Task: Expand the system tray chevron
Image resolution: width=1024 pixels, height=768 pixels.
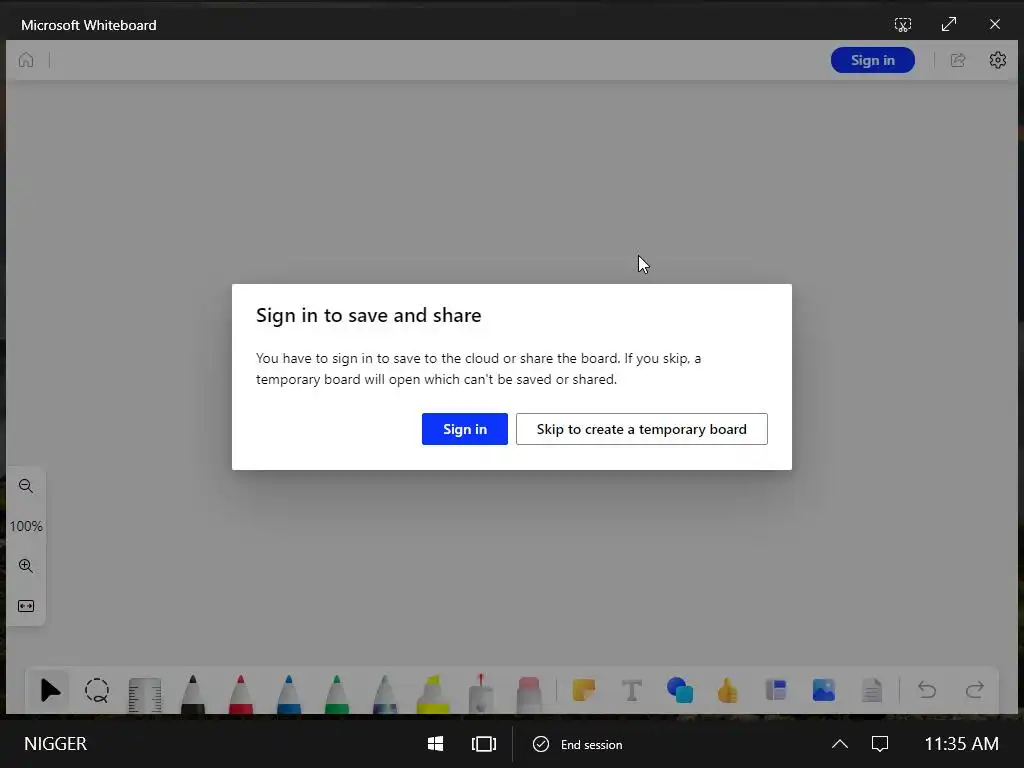Action: click(x=840, y=744)
